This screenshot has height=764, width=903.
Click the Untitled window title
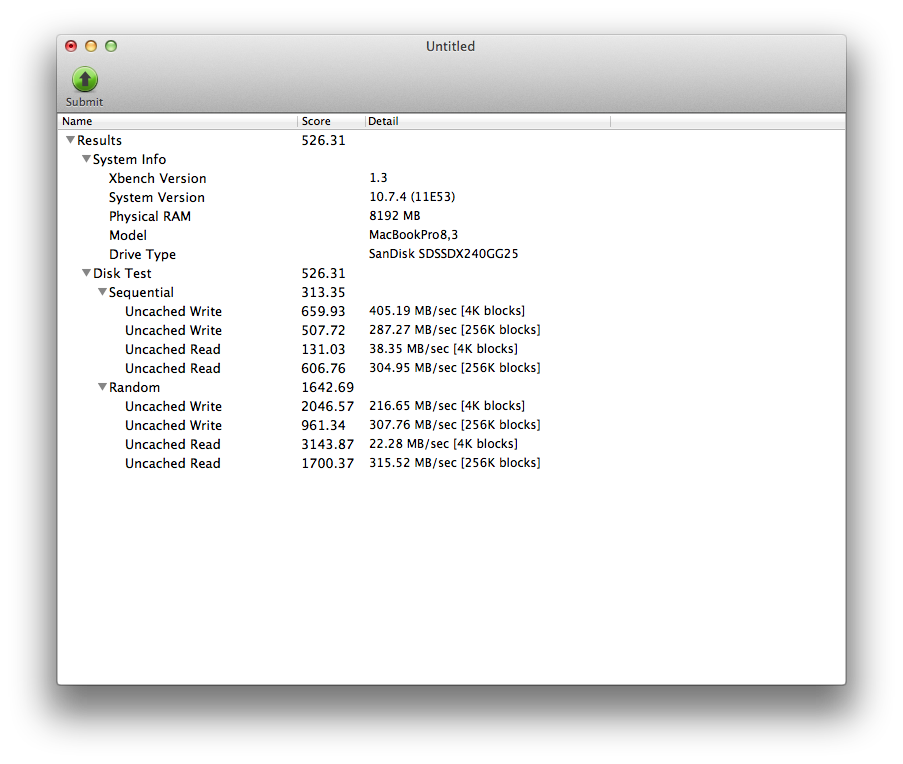pyautogui.click(x=450, y=46)
